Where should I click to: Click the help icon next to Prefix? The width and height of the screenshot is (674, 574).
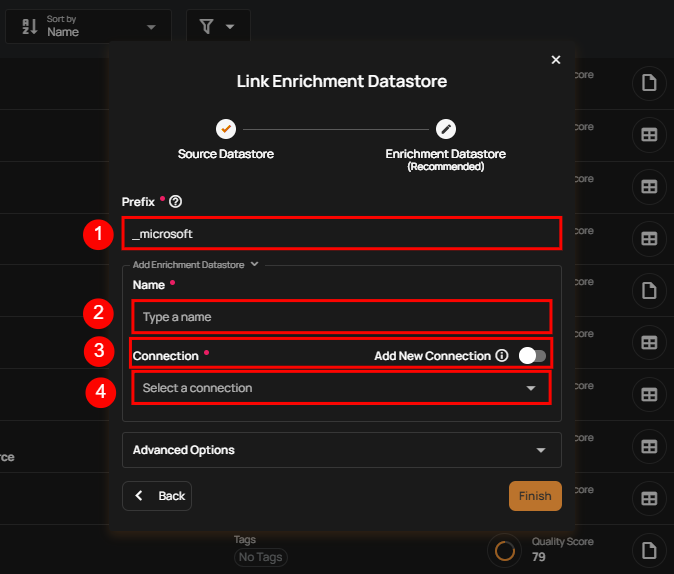pyautogui.click(x=176, y=202)
